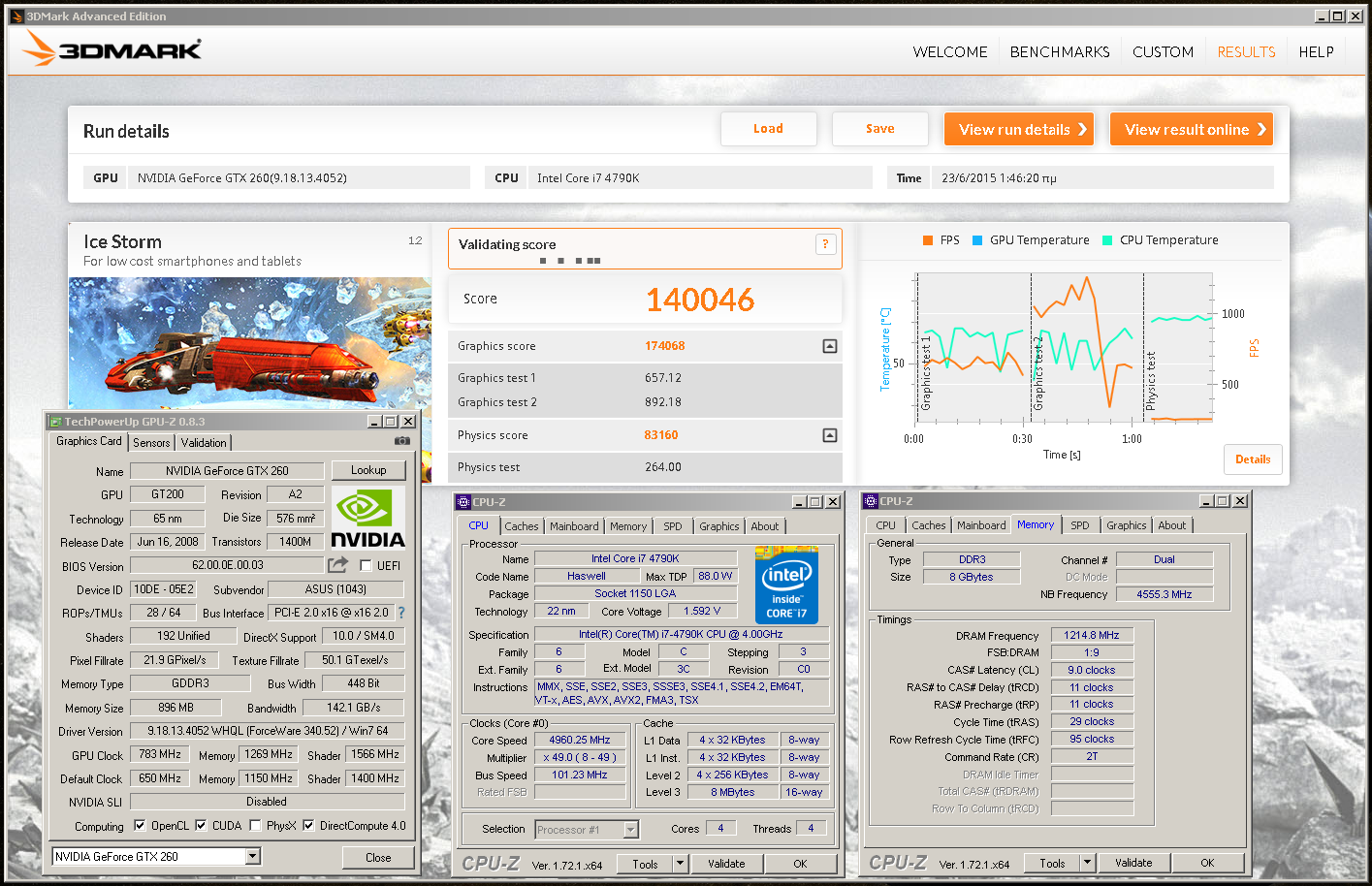1372x886 pixels.
Task: Click the FPS temperature line chart
Action: [x=1064, y=349]
